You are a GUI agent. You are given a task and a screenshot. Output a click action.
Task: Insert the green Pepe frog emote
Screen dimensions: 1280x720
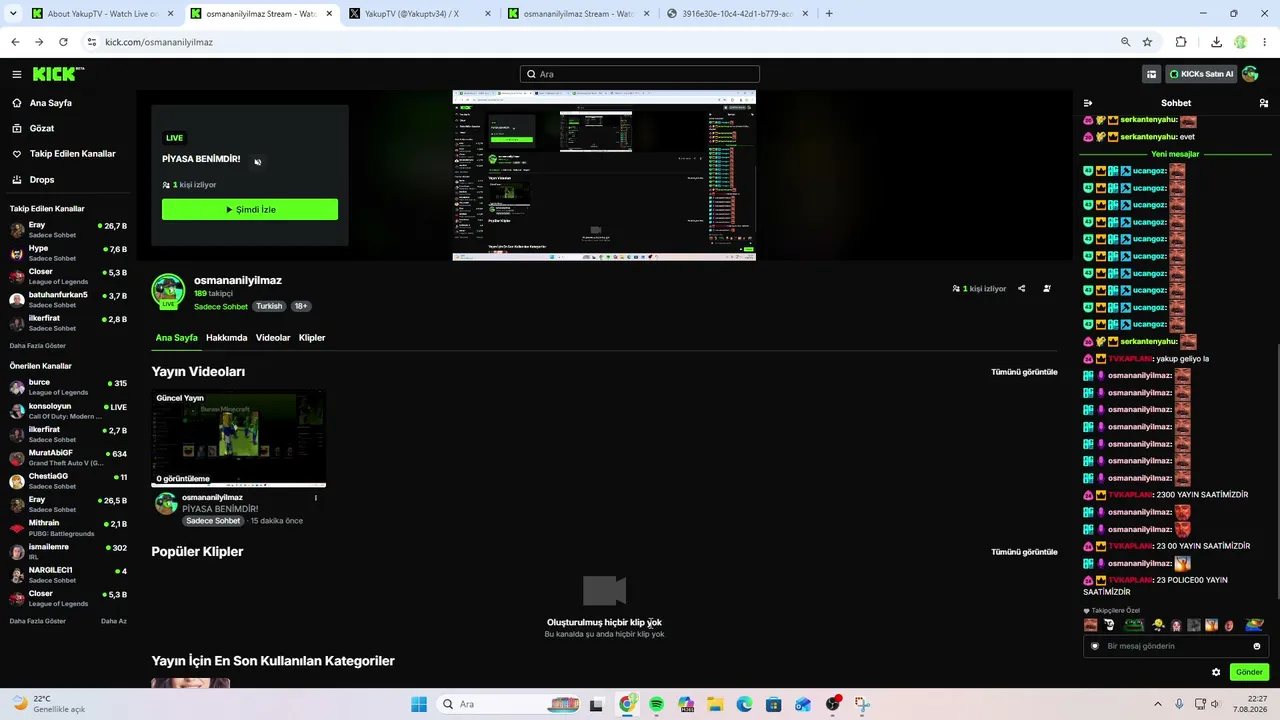point(1134,625)
